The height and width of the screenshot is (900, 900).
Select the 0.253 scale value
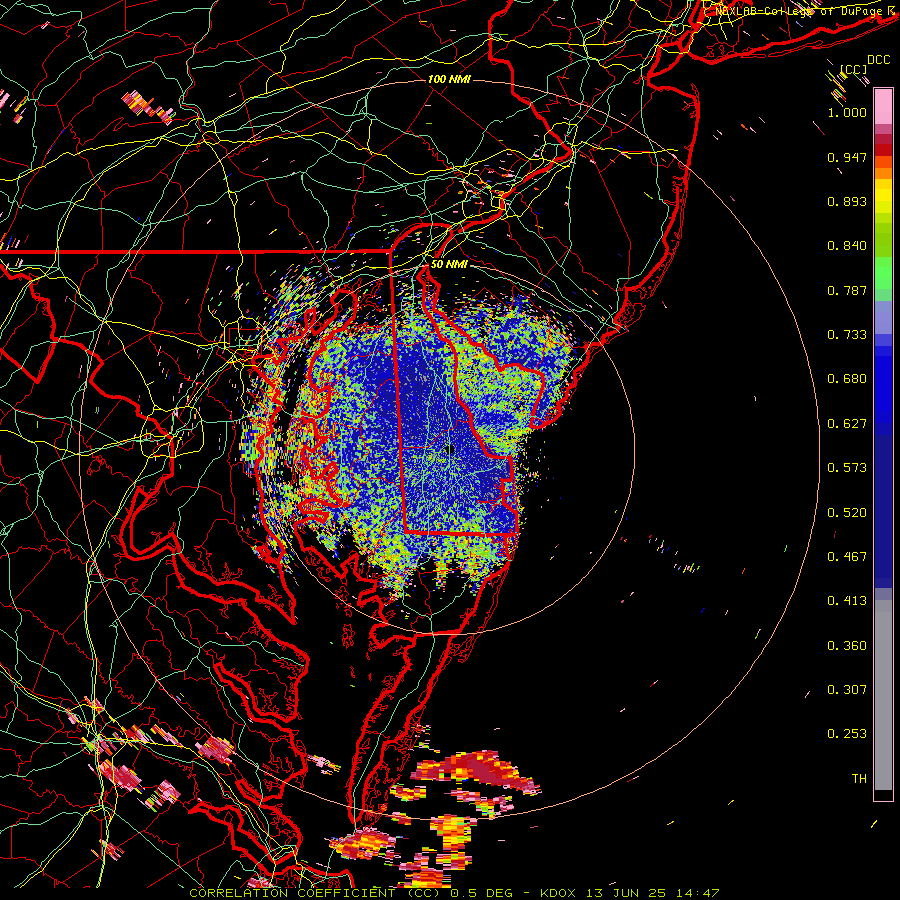[847, 734]
